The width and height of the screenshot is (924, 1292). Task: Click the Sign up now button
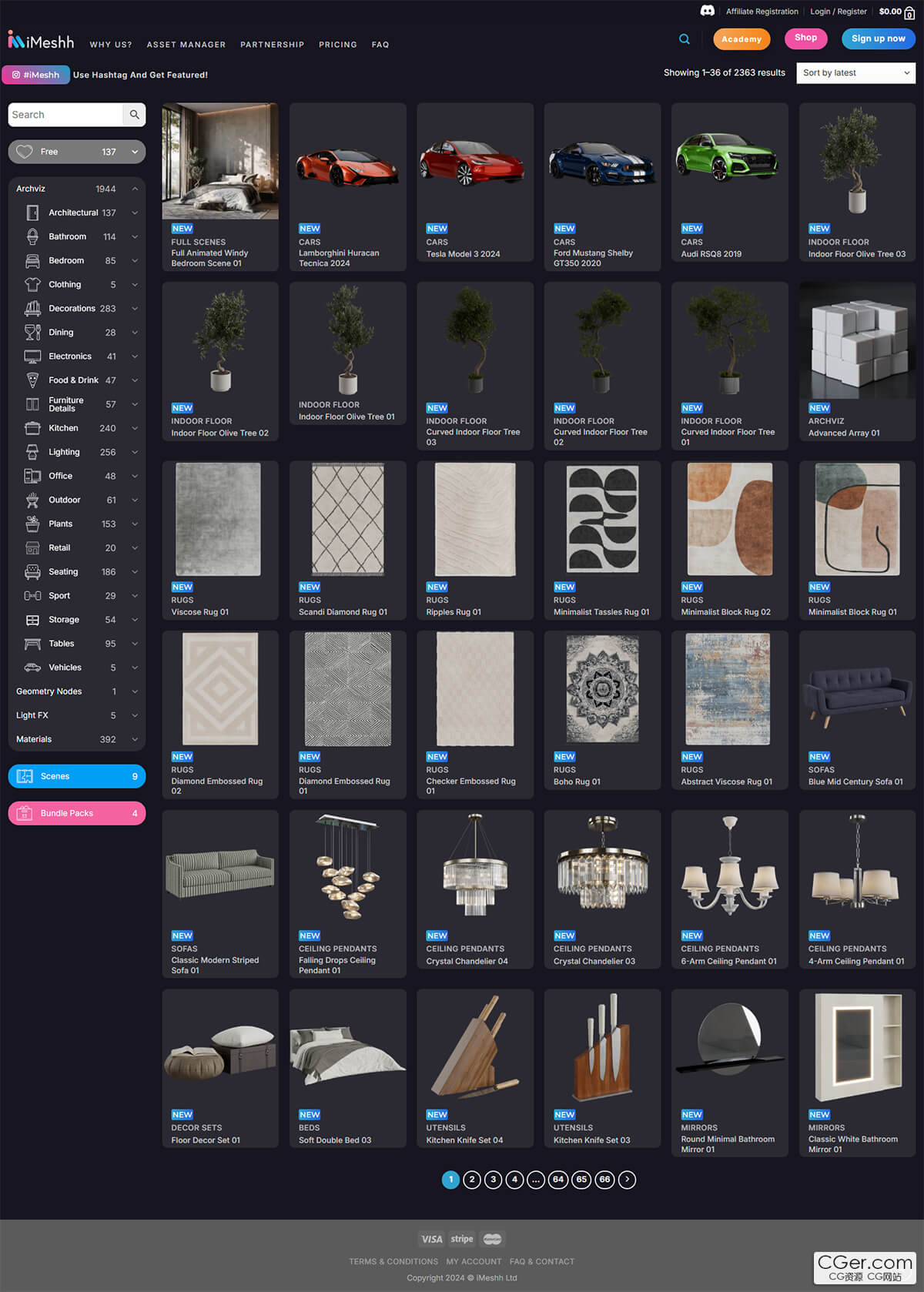pyautogui.click(x=879, y=38)
